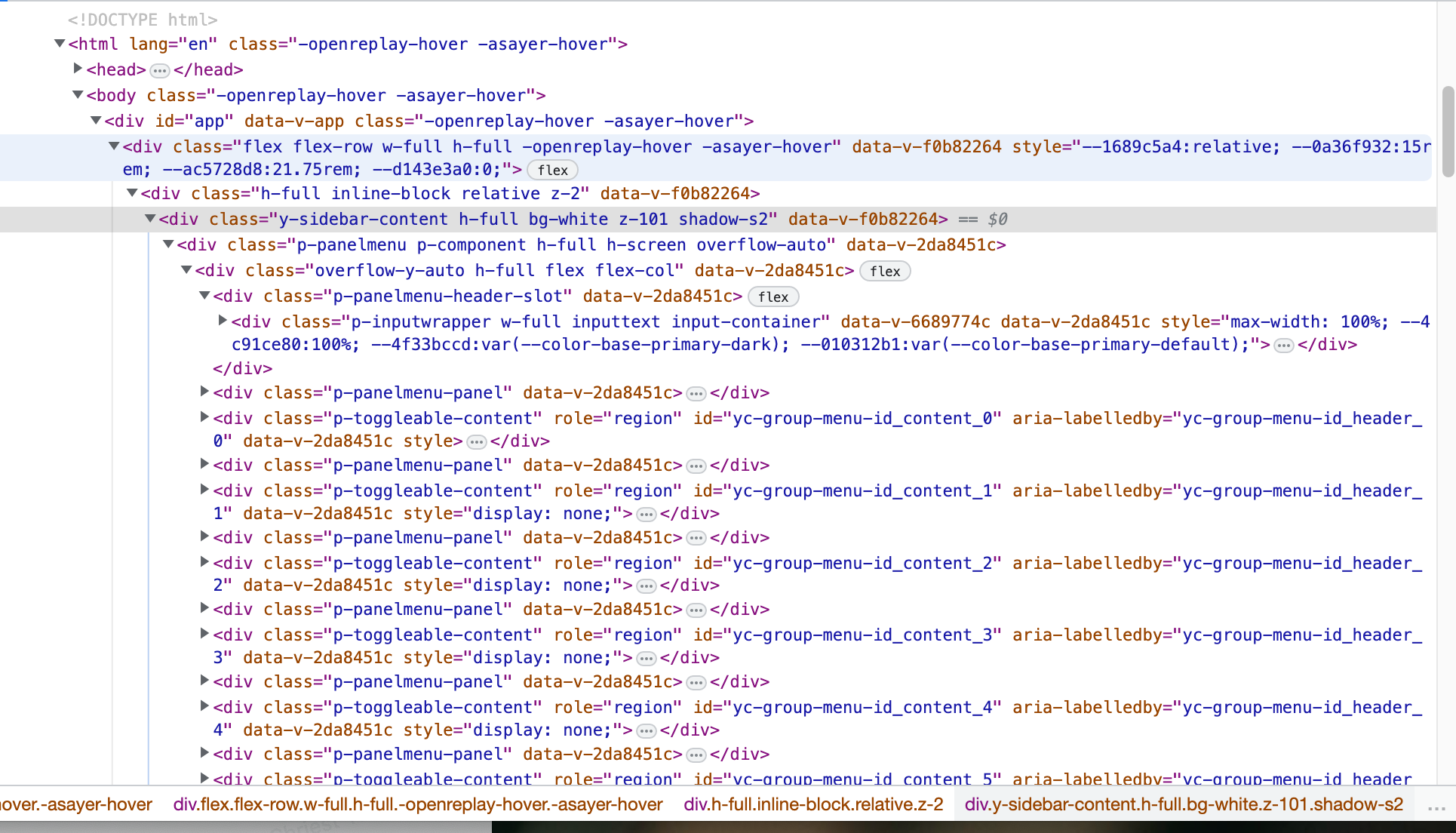Click the flex badge on the flex-row div
This screenshot has width=1456, height=833.
coord(552,170)
